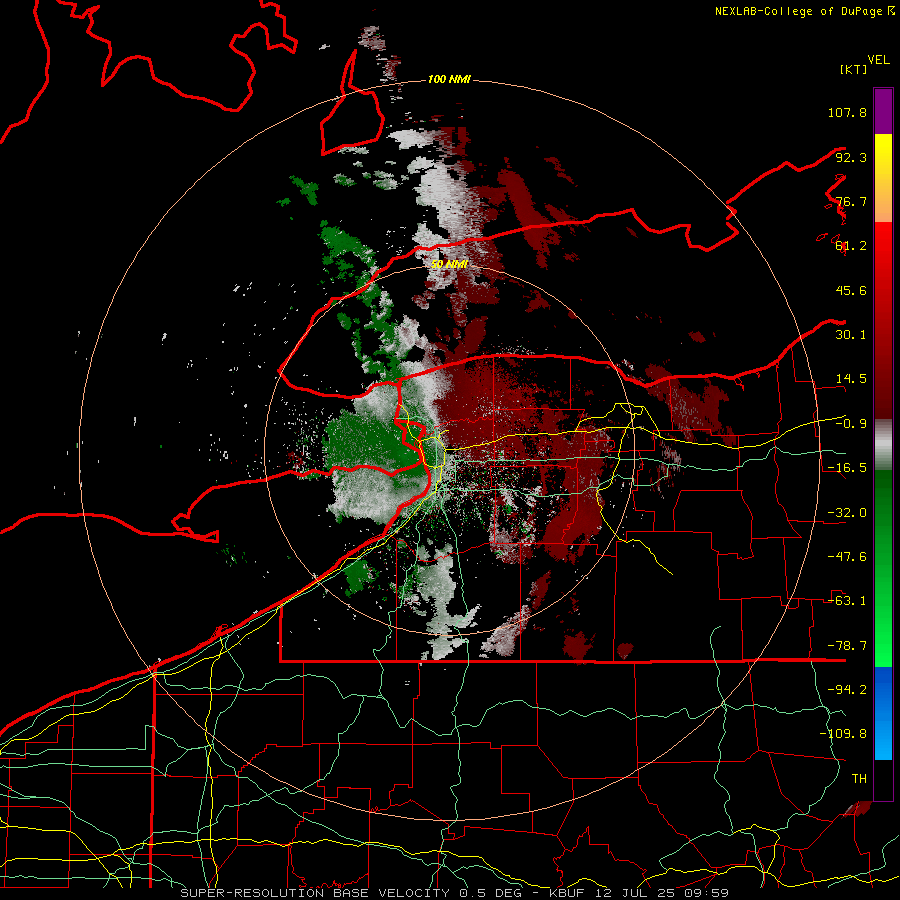The height and width of the screenshot is (900, 900).
Task: Click the KBUF station identifier in caption
Action: [568, 893]
